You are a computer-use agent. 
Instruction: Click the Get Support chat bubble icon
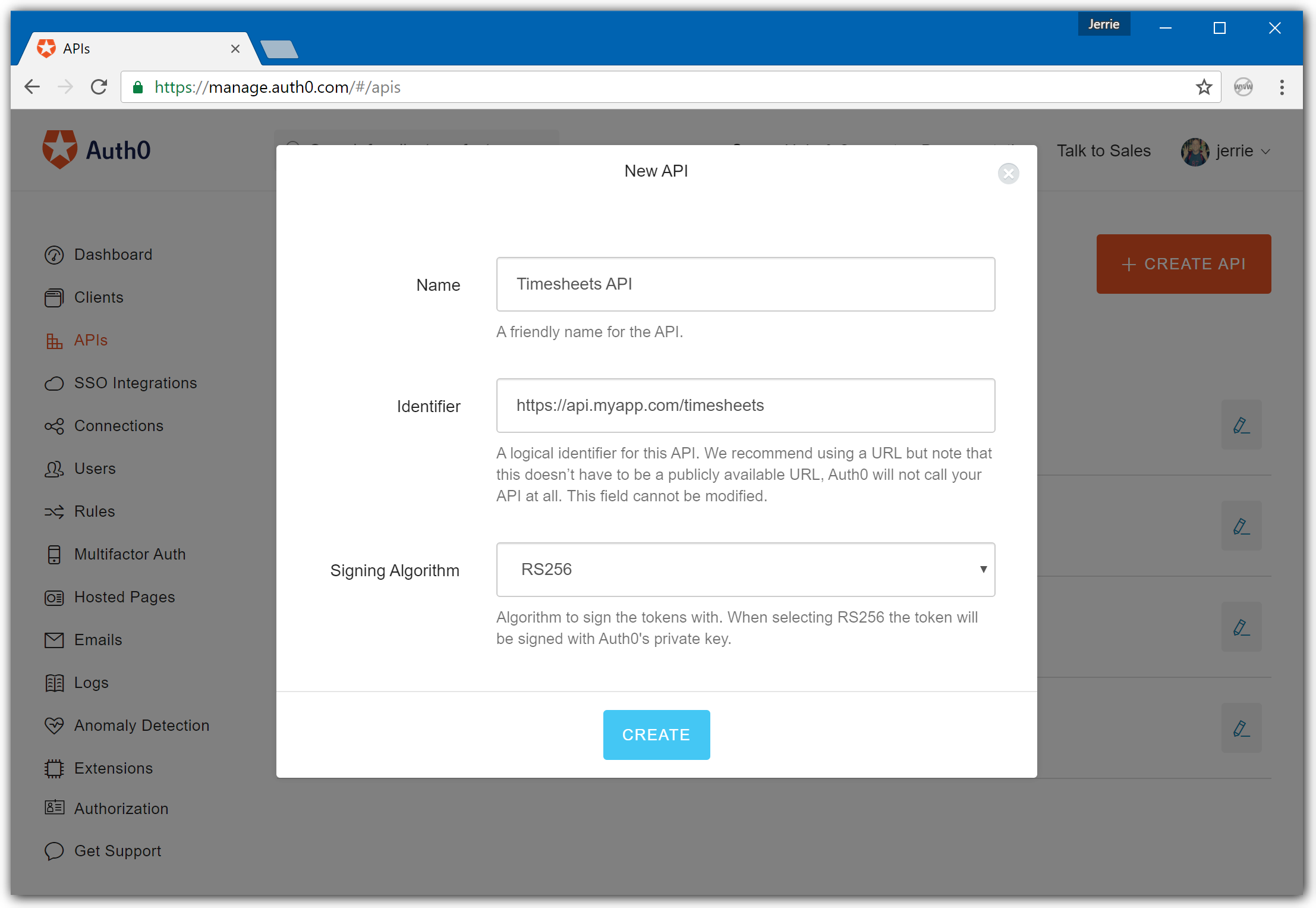pyautogui.click(x=54, y=851)
